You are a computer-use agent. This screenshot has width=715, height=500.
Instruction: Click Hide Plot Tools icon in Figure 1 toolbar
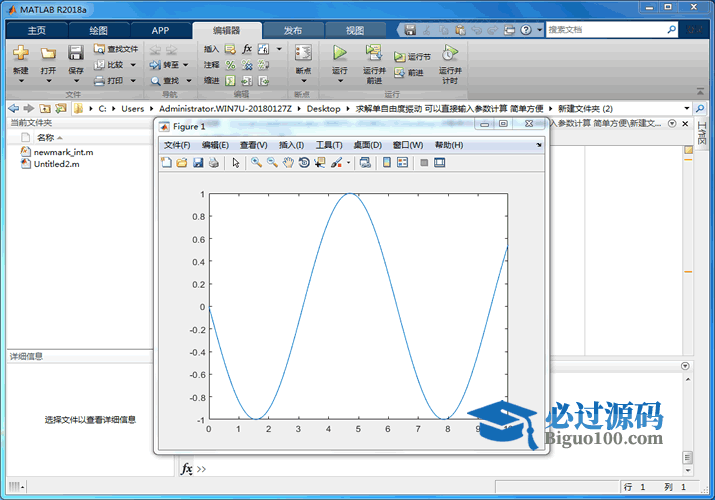coord(424,163)
